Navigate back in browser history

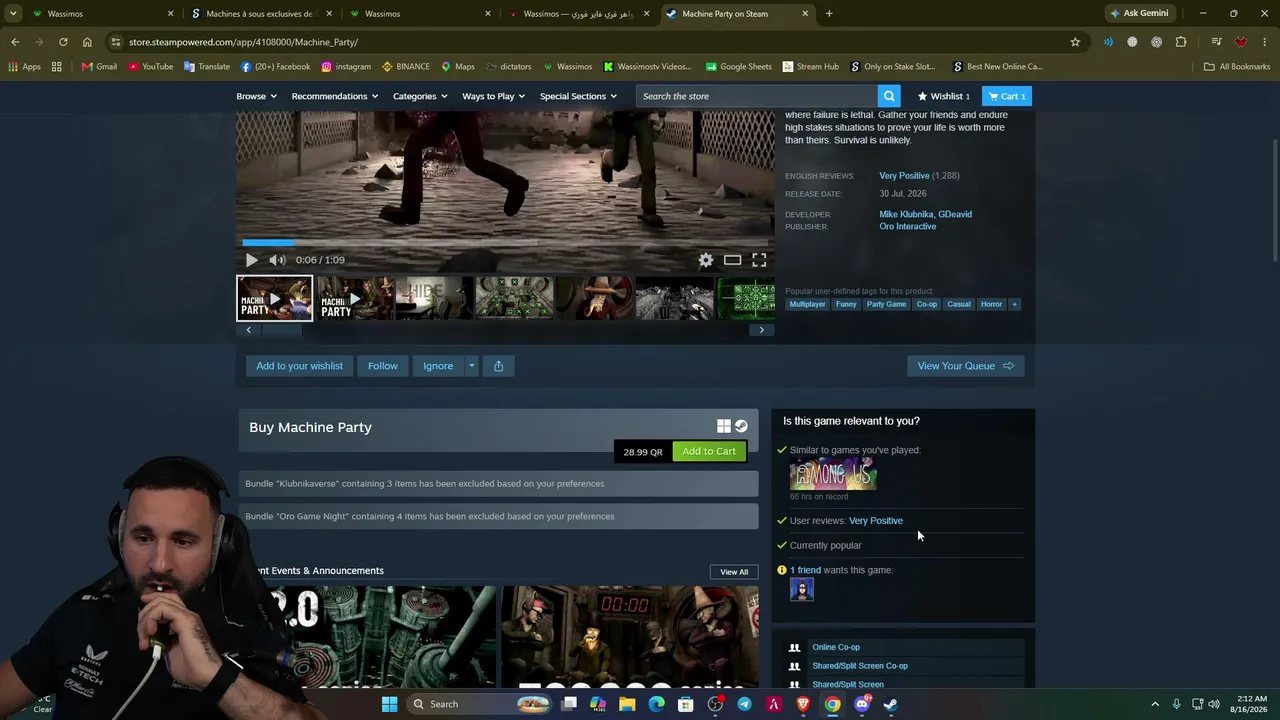pos(15,42)
